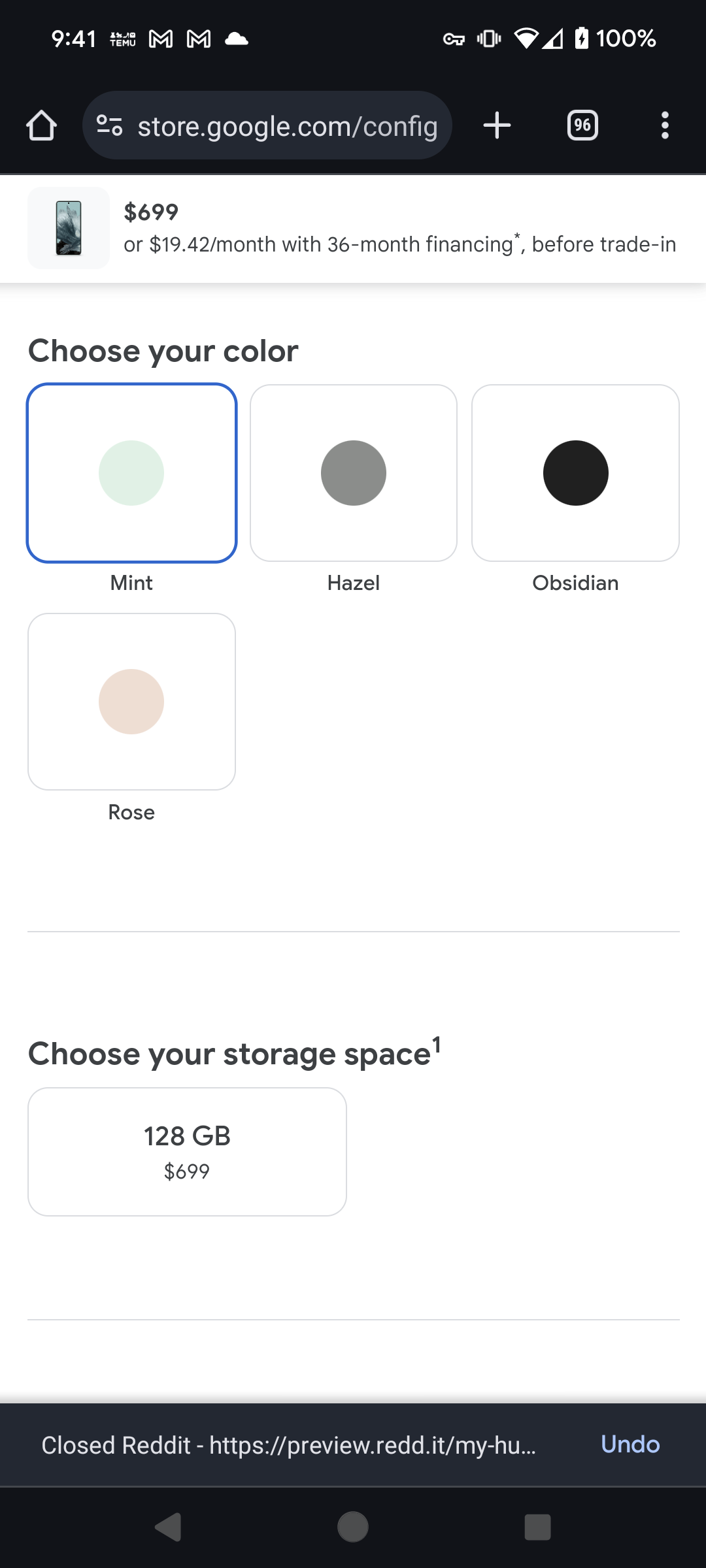706x1568 pixels.
Task: Tap the storage space footnote superscript
Action: pos(437,1044)
